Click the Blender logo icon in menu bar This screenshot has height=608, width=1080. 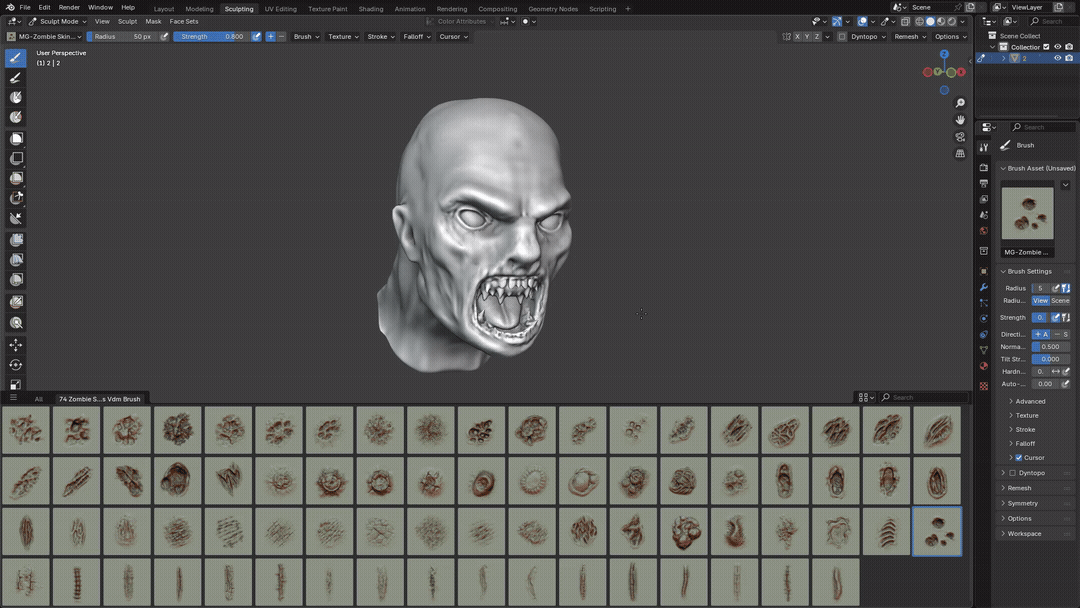tap(10, 7)
